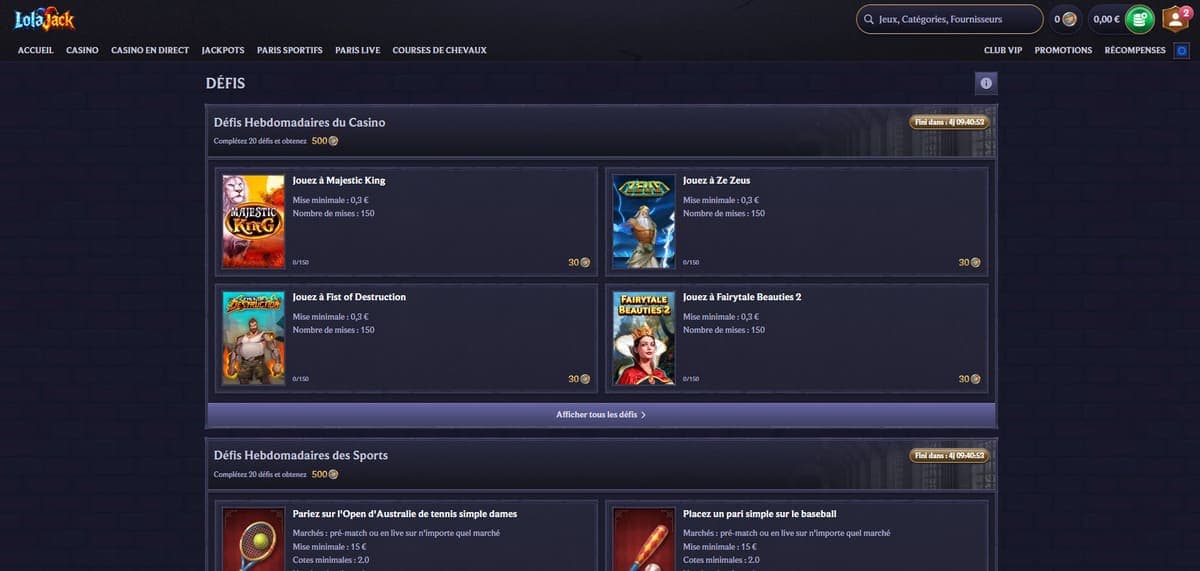Click the Open d'Australie tennis challenge title
Screen dimensions: 1200x571
(405, 514)
